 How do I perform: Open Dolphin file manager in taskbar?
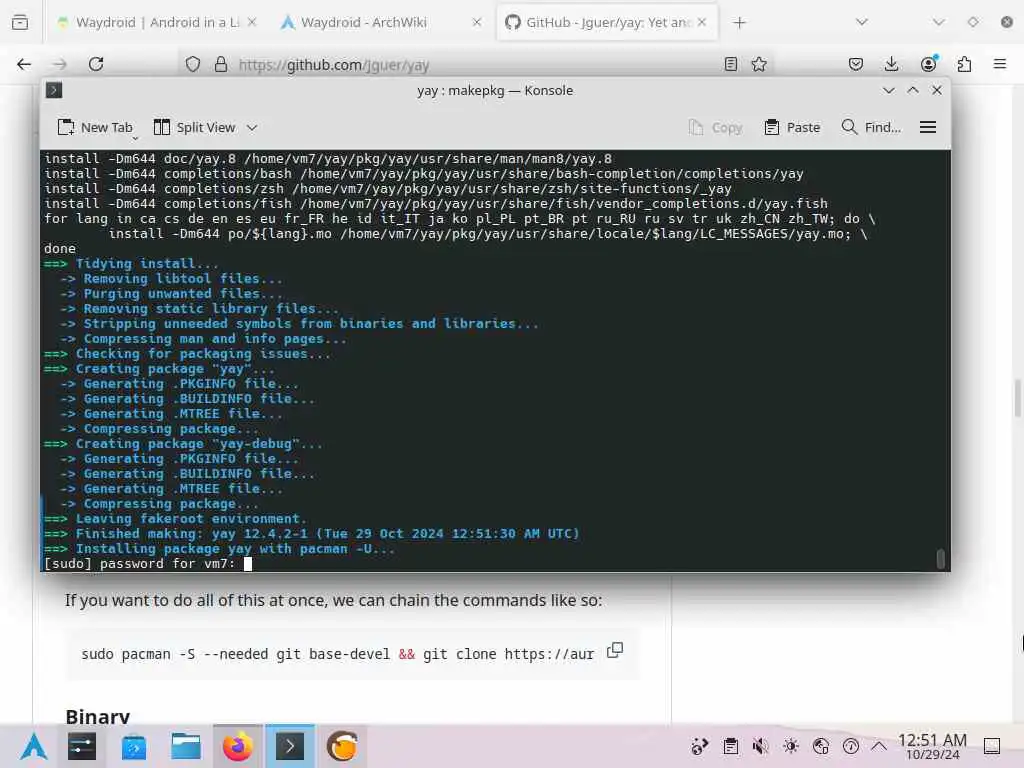tap(186, 746)
